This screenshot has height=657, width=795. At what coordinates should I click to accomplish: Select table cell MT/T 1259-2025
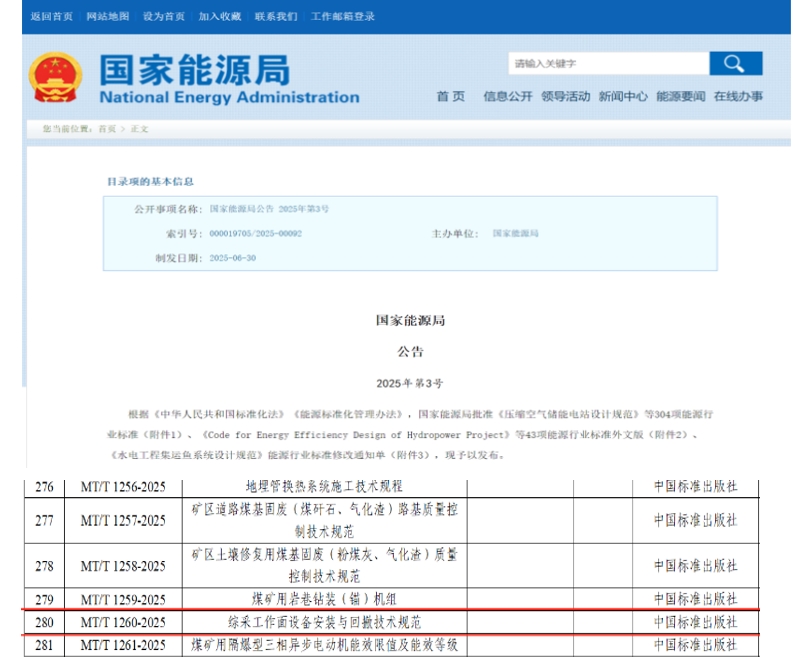coord(123,600)
